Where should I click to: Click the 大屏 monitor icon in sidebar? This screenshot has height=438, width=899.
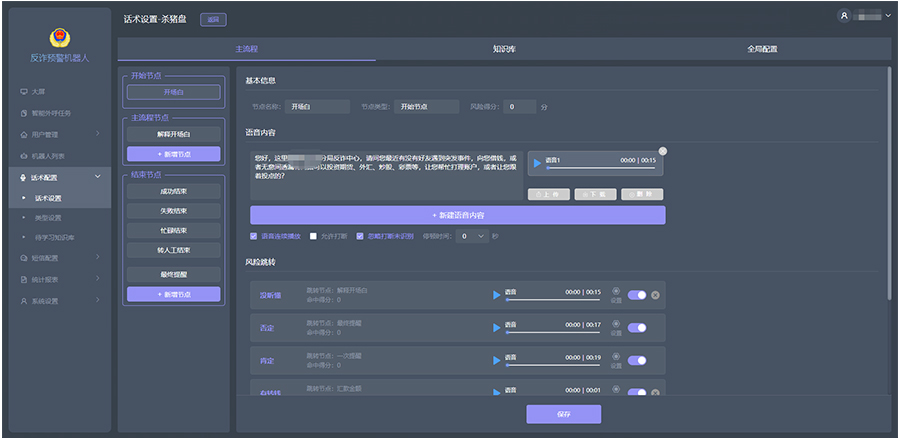[24, 91]
